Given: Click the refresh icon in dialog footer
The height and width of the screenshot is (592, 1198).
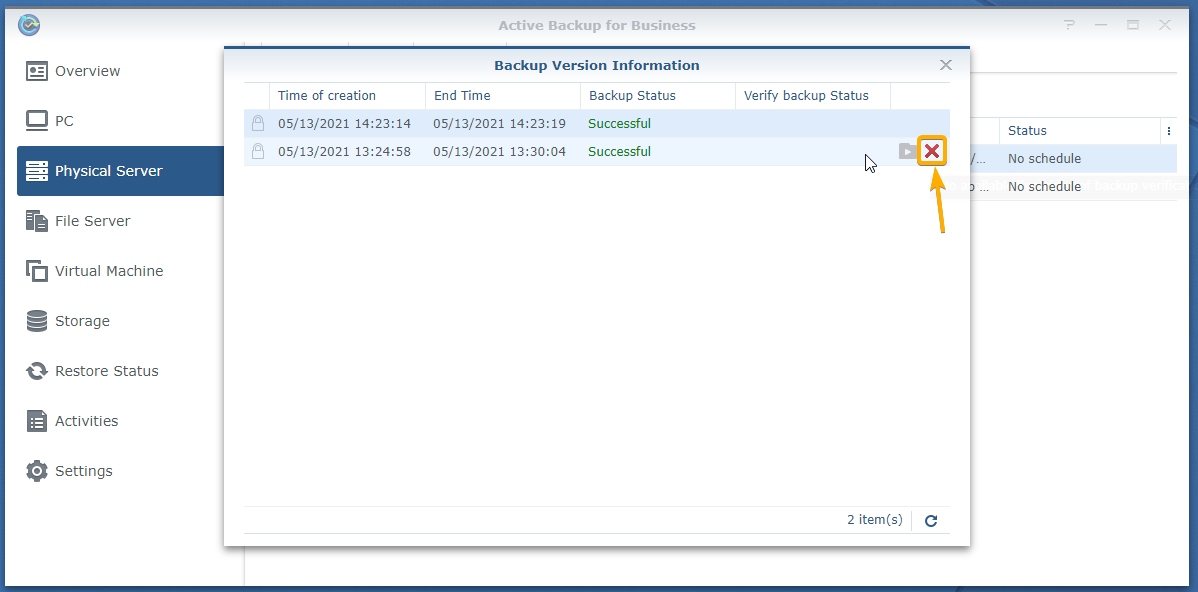Looking at the screenshot, I should [x=931, y=521].
